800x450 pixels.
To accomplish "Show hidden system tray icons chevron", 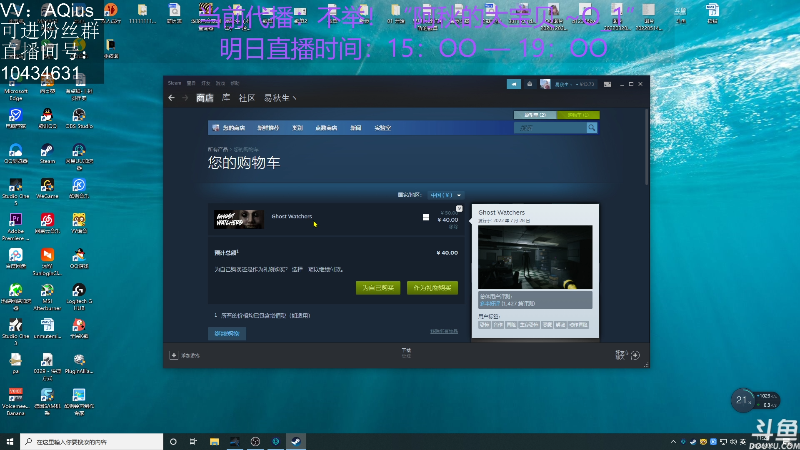I will click(673, 442).
